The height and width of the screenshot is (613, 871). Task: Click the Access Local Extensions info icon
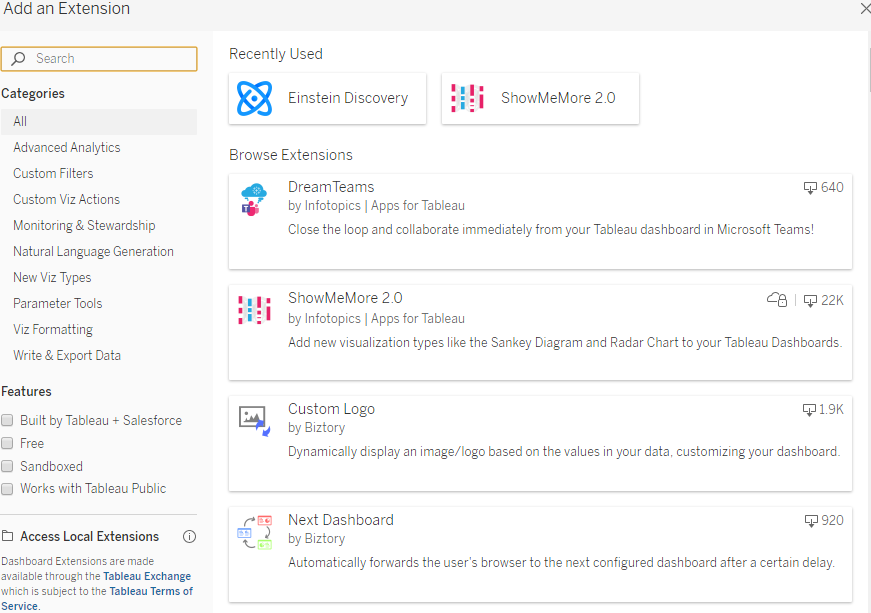coord(189,536)
